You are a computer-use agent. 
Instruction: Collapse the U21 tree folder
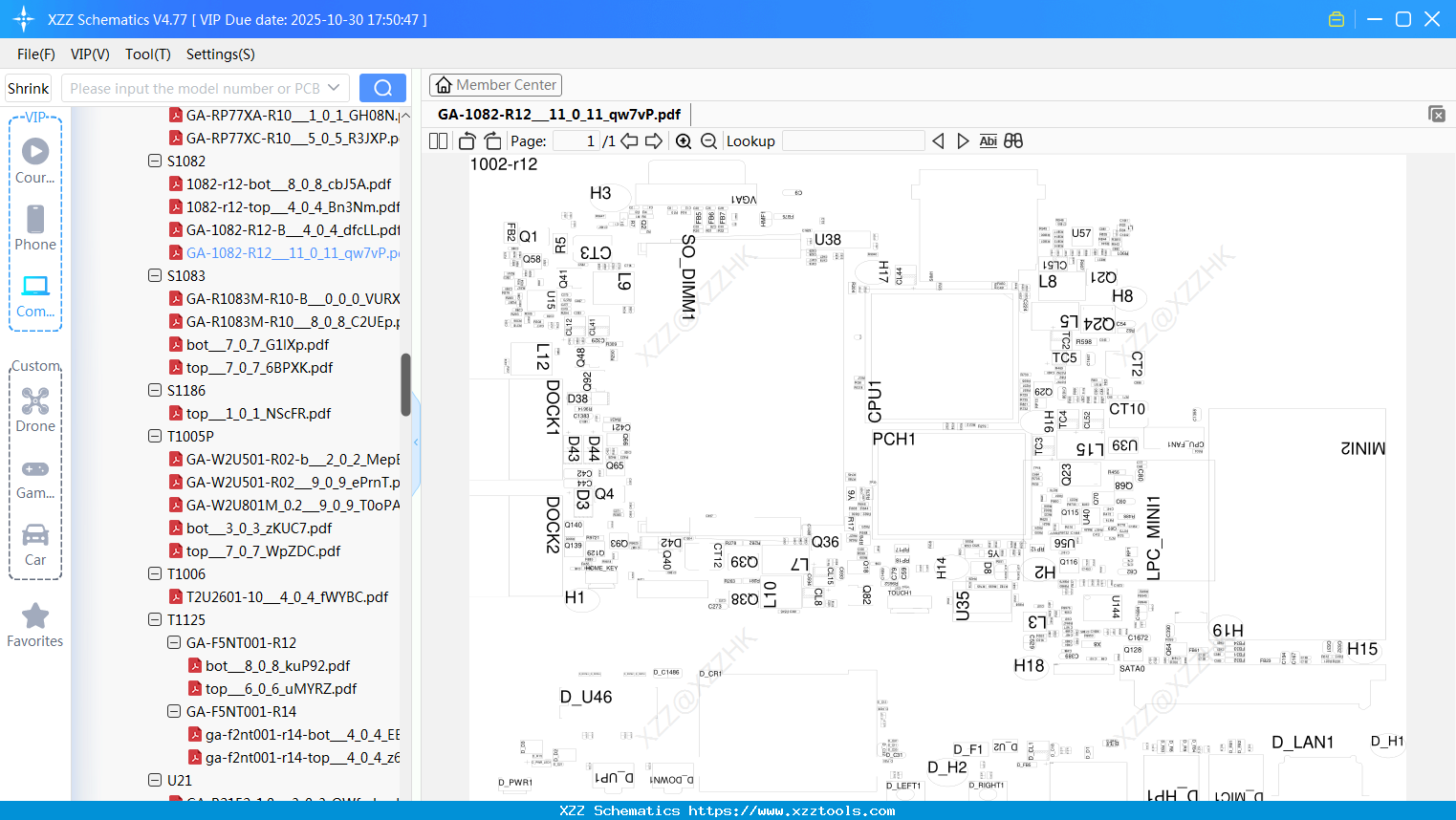(x=155, y=780)
